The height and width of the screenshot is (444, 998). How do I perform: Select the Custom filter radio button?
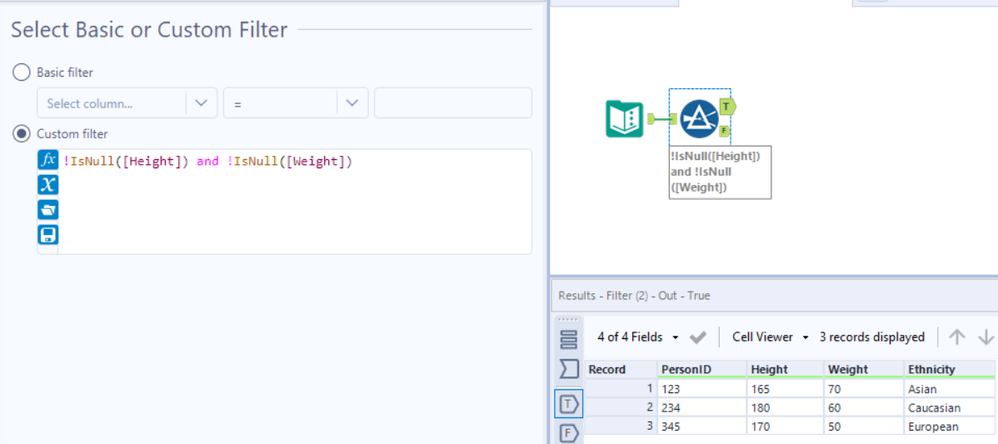click(22, 134)
